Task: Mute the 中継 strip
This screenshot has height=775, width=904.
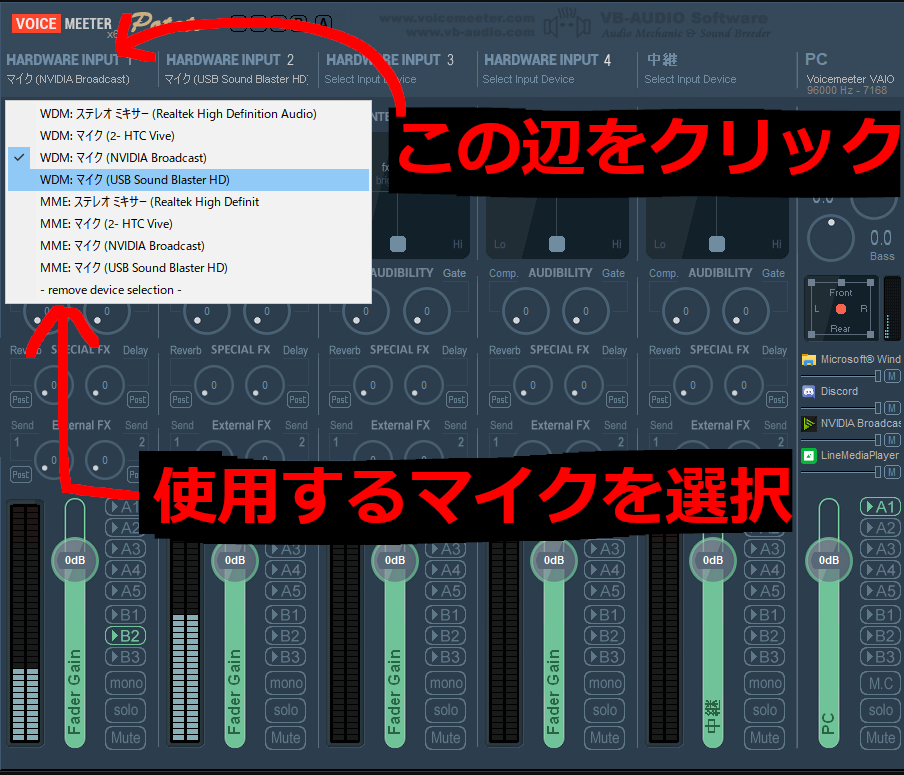Action: pyautogui.click(x=764, y=738)
